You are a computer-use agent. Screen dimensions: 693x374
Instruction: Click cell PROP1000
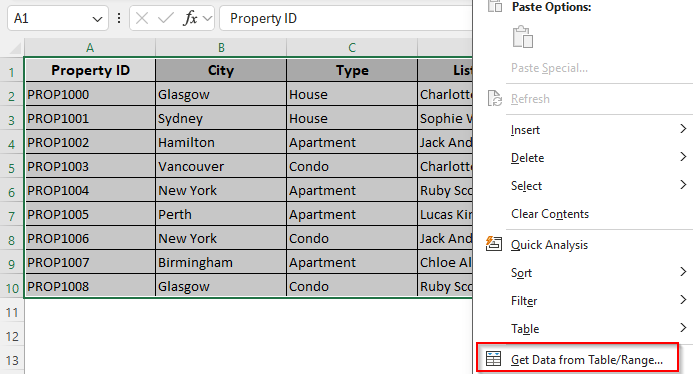coord(90,94)
